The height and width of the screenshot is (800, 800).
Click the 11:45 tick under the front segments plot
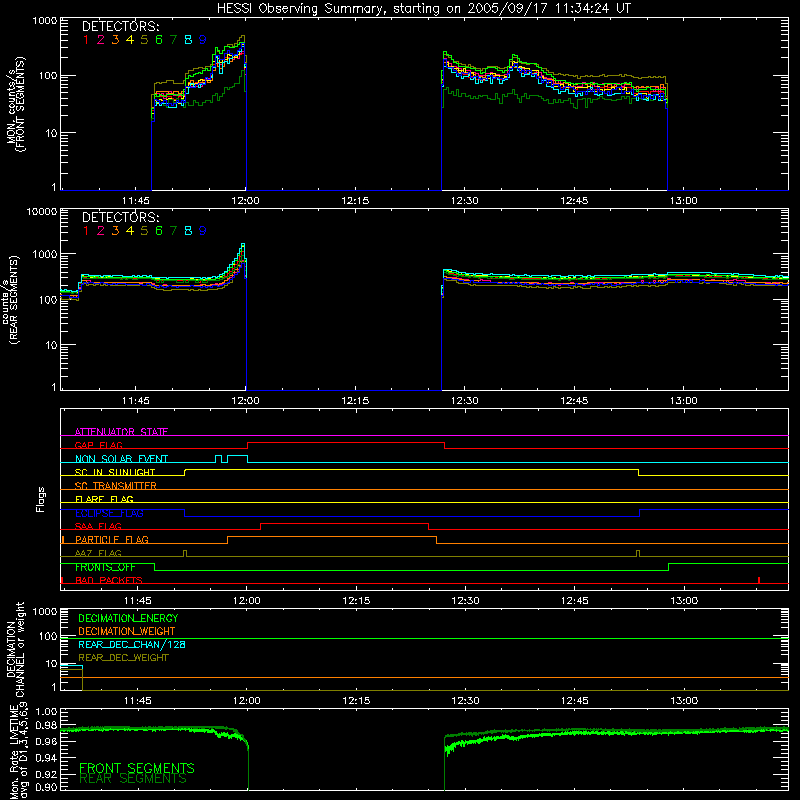tap(136, 201)
